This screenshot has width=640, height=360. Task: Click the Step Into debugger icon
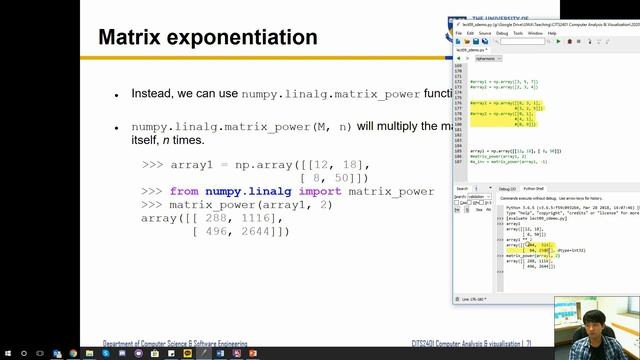590,41
